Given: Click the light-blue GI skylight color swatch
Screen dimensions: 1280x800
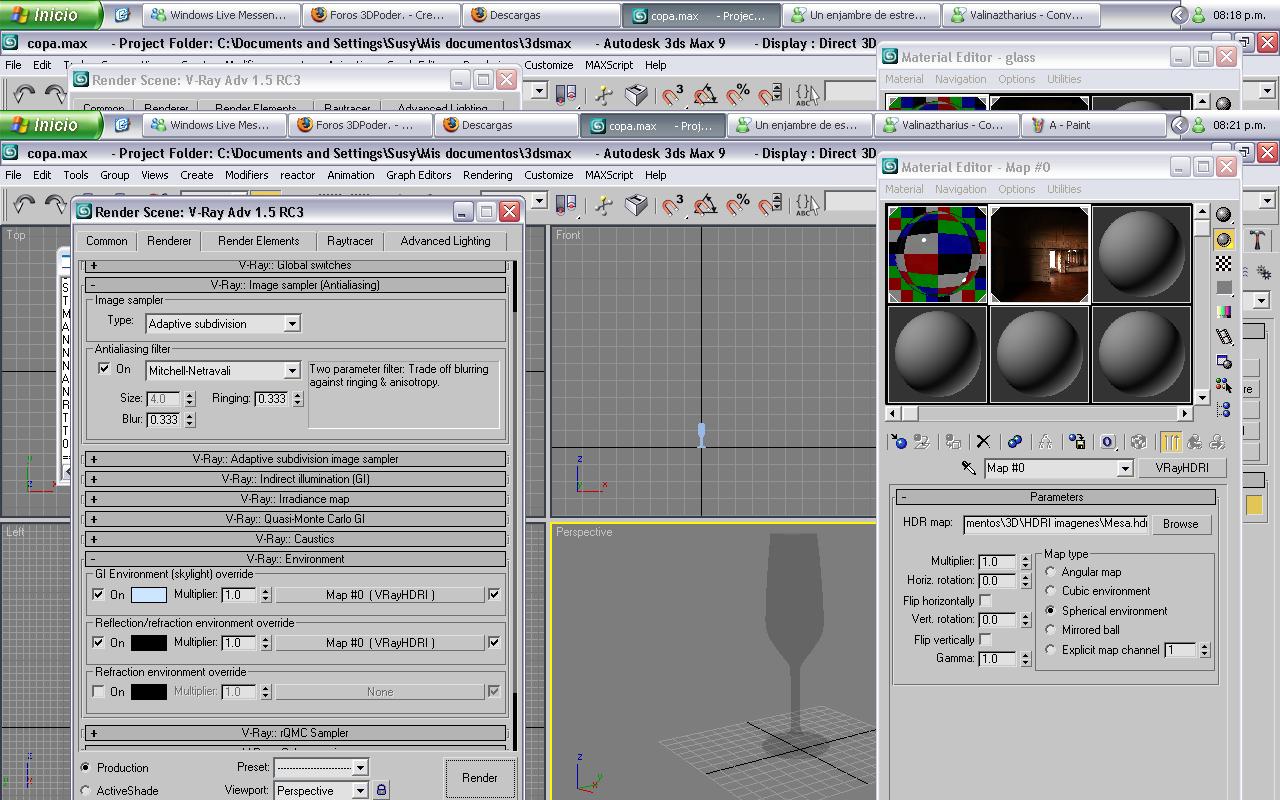Looking at the screenshot, I should tap(149, 595).
